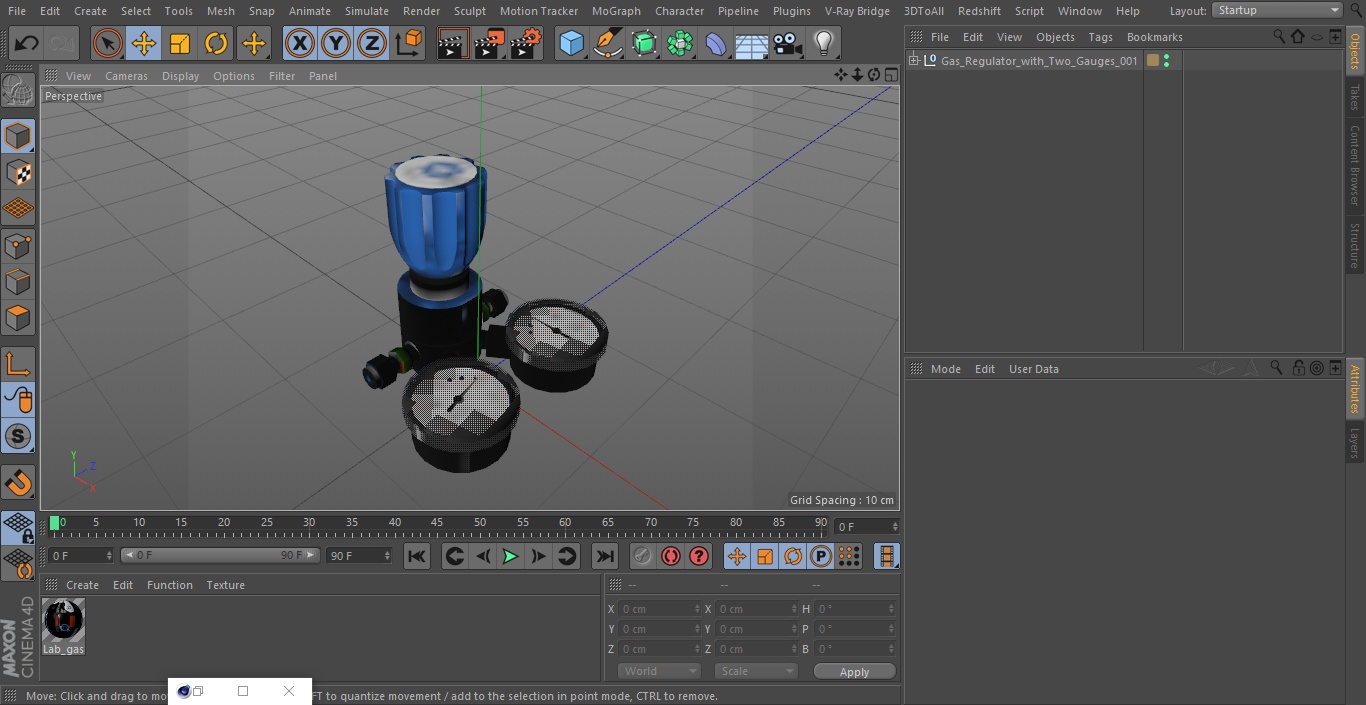This screenshot has width=1366, height=705.
Task: Toggle object visibility dots
Action: (x=1167, y=61)
